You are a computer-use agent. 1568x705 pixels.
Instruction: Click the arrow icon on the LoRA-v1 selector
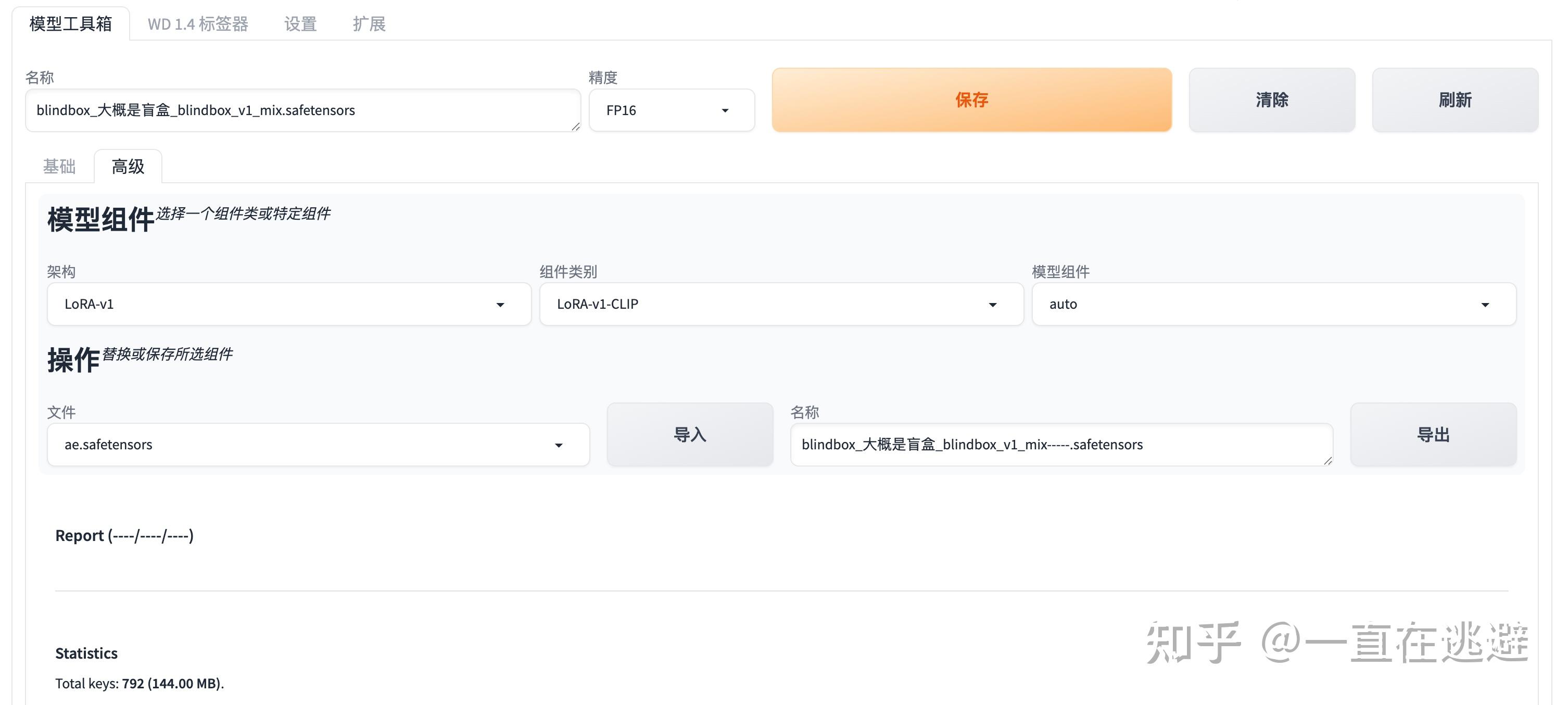(500, 305)
